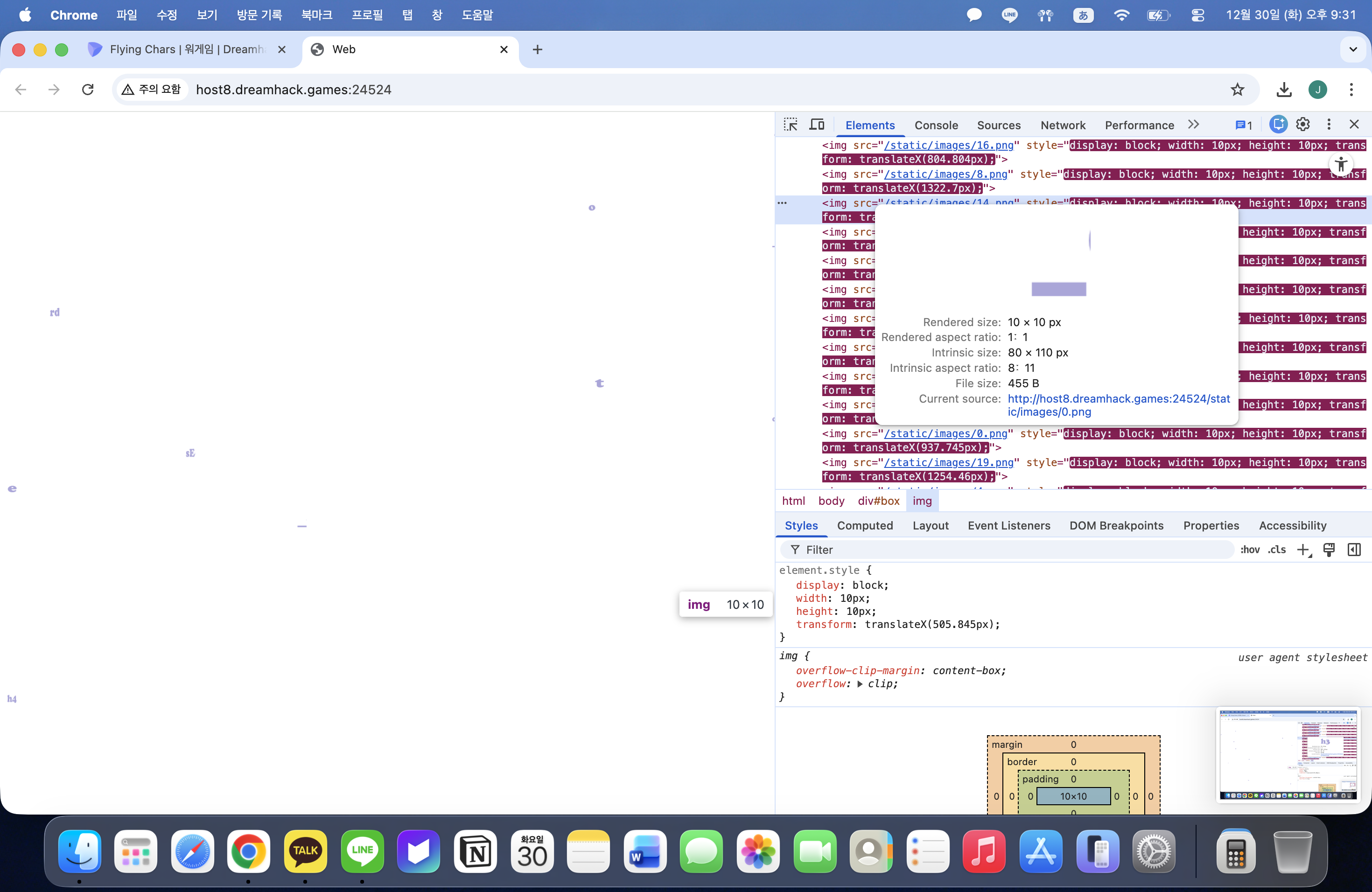Activate the inspect element picker icon
The height and width of the screenshot is (892, 1372).
(x=791, y=125)
